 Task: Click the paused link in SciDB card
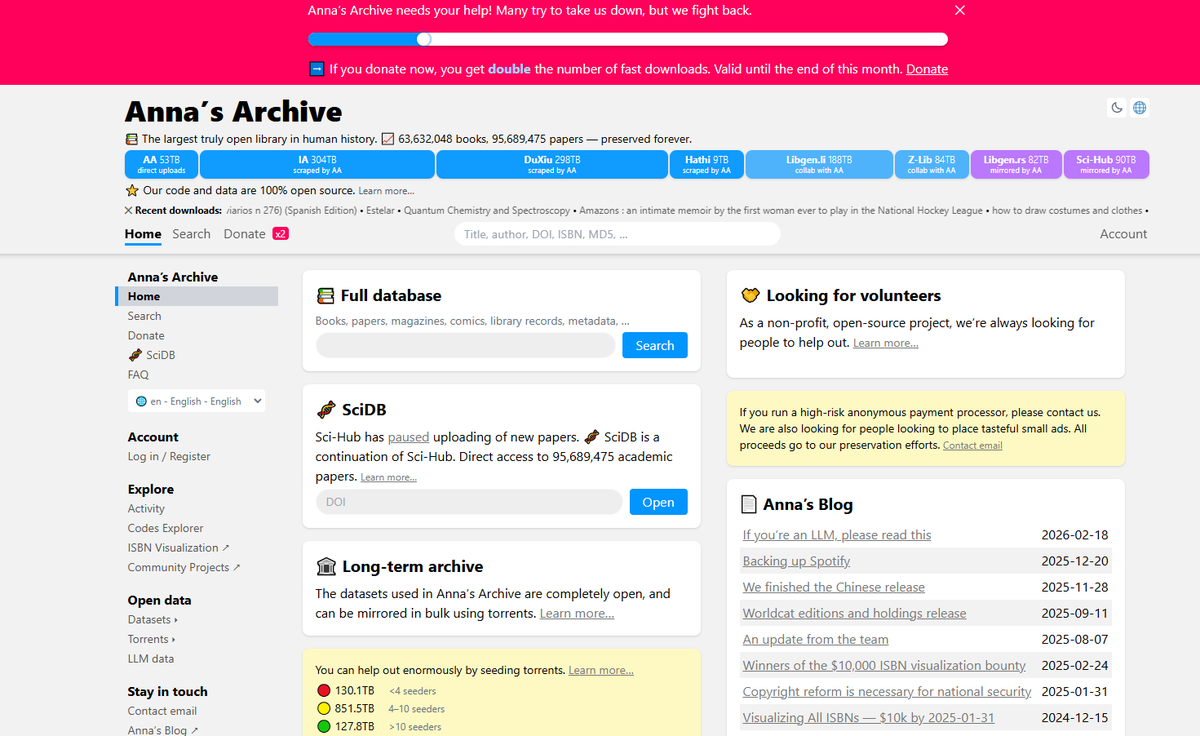click(x=408, y=437)
